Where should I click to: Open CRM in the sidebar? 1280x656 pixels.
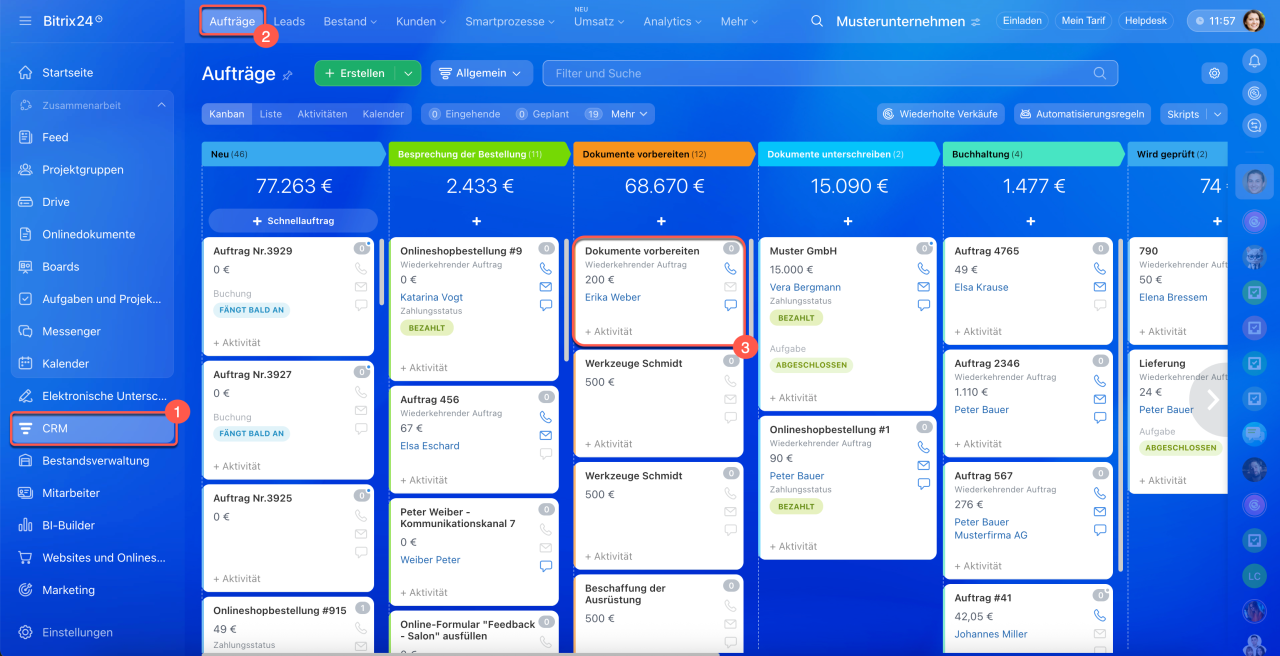point(93,428)
